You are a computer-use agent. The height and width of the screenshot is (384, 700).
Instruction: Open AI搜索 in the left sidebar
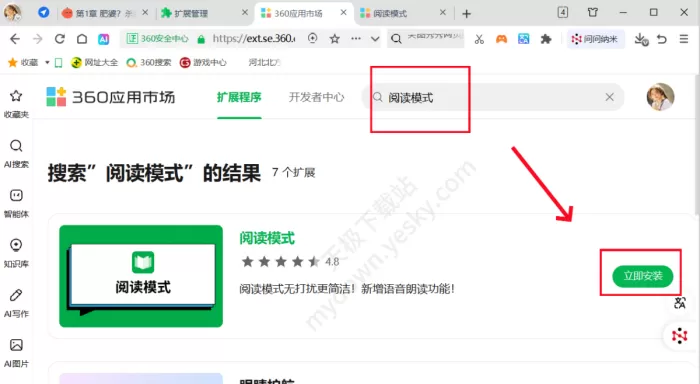tap(16, 154)
